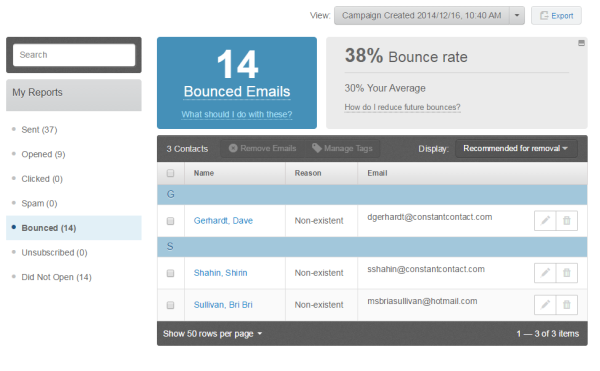Click the My Reports header
Image resolution: width=600 pixels, height=371 pixels.
(x=74, y=95)
